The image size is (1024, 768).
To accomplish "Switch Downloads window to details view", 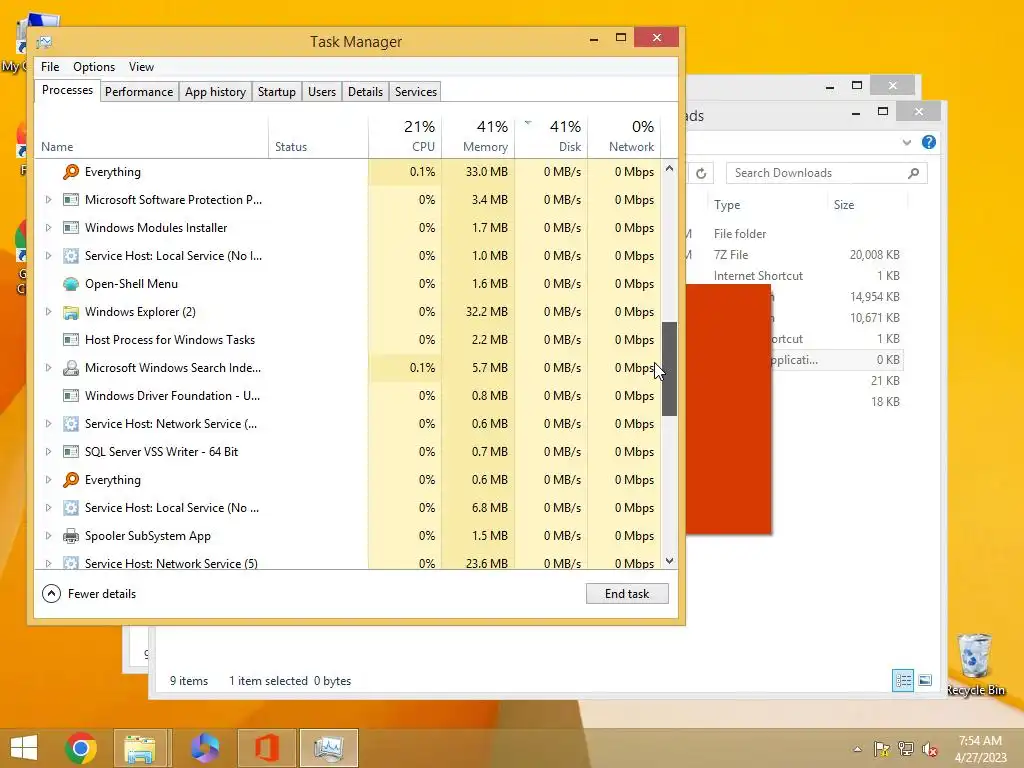I will (x=903, y=680).
